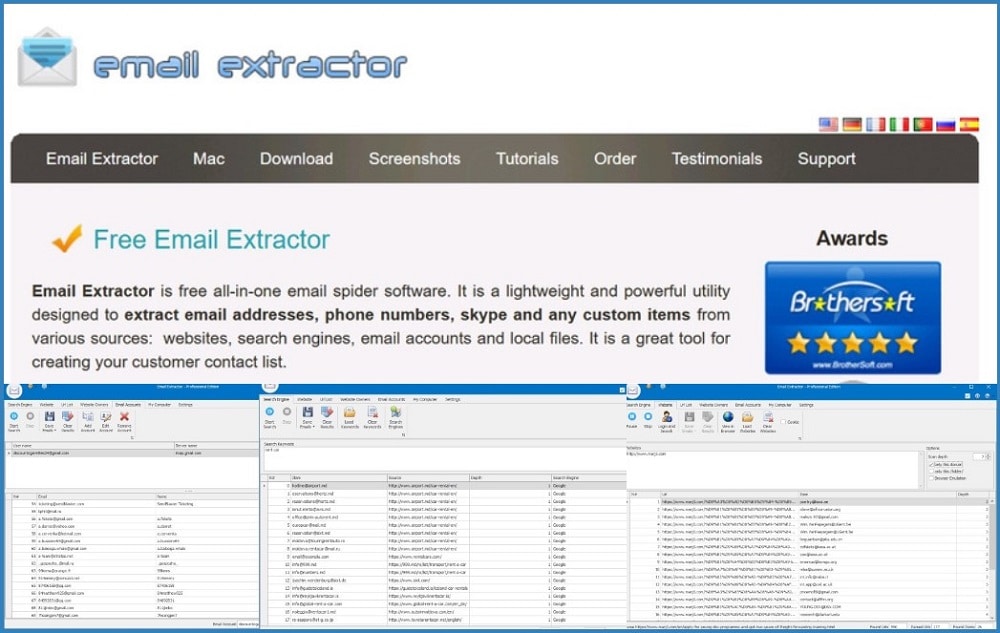The image size is (1000, 633).
Task: Click View in Browser globe icon
Action: coord(728,417)
